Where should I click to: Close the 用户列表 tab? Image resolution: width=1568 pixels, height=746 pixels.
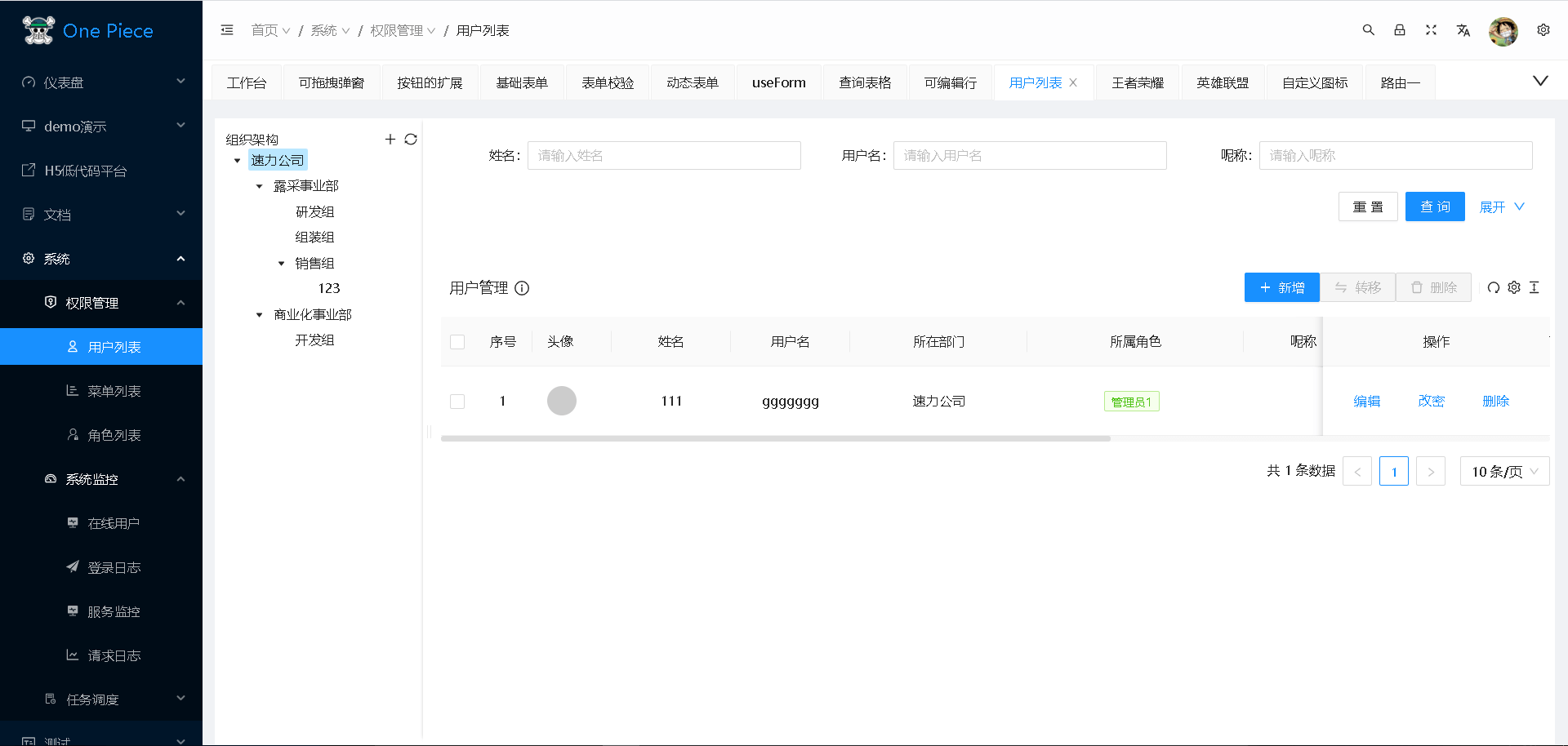pyautogui.click(x=1073, y=82)
